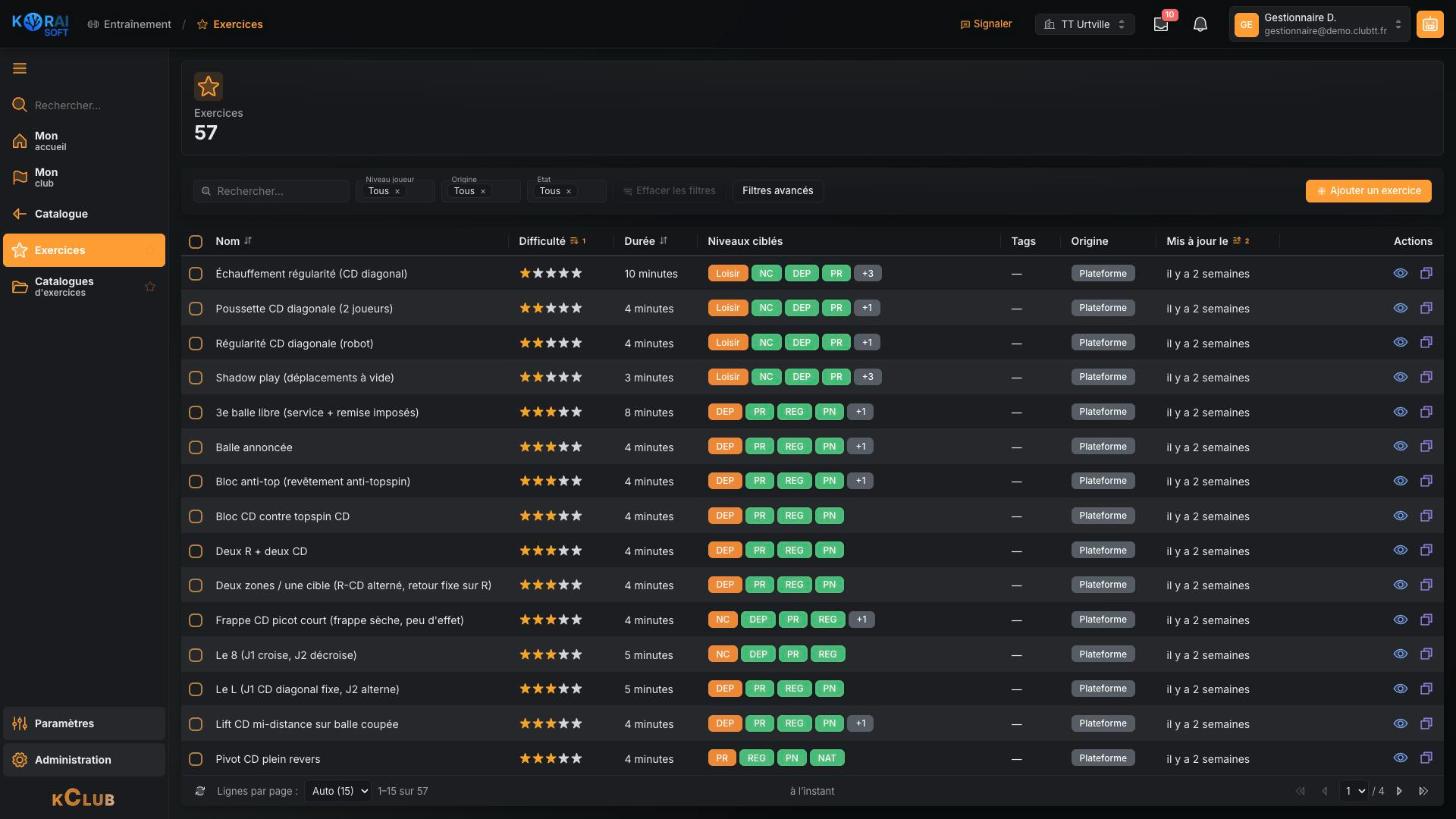Clear the Origine filter x icon
The width and height of the screenshot is (1456, 819).
point(483,191)
